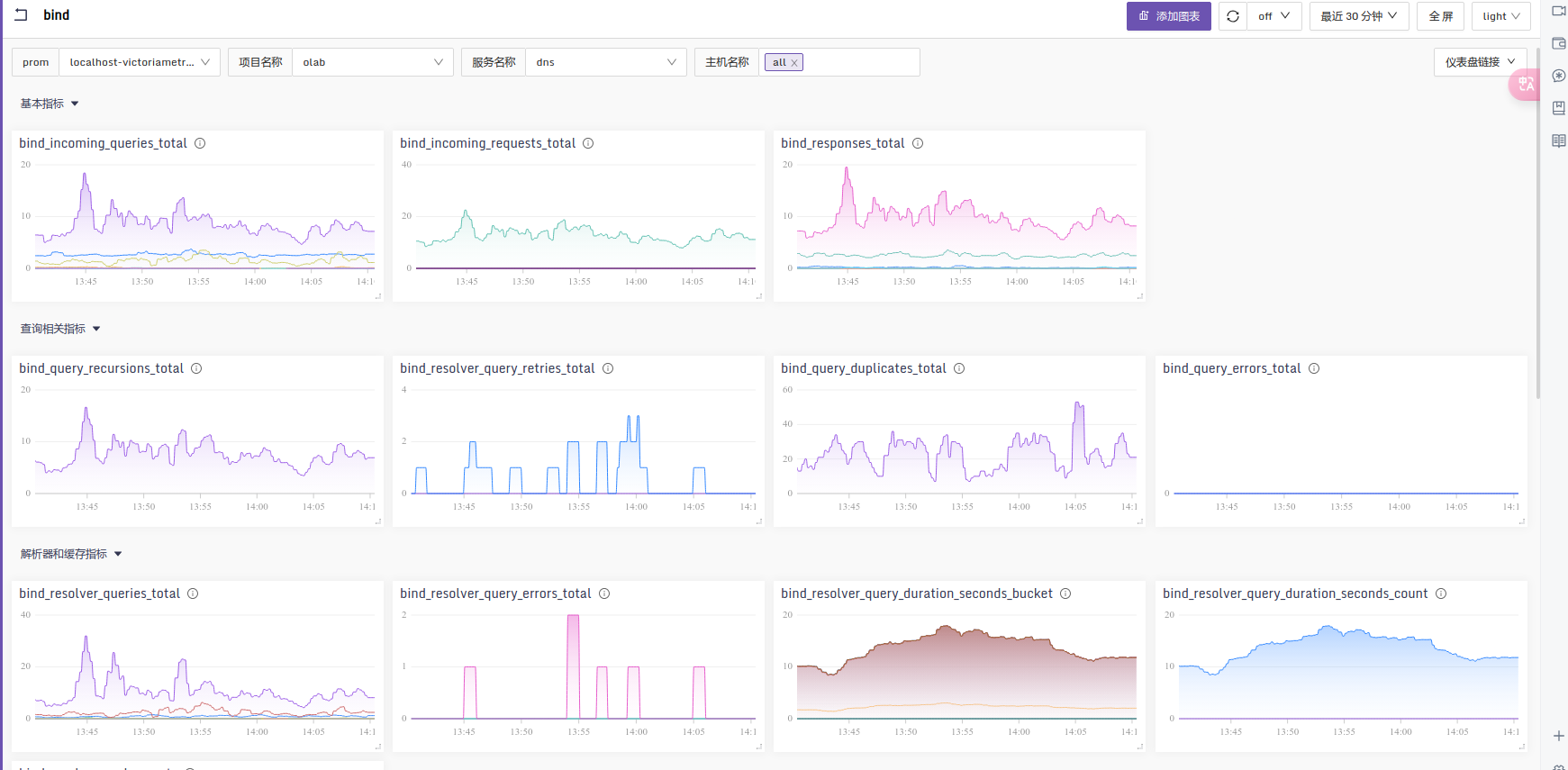Click the bind_query_errors_total chart title
The width and height of the screenshot is (1568, 770).
(x=1231, y=368)
